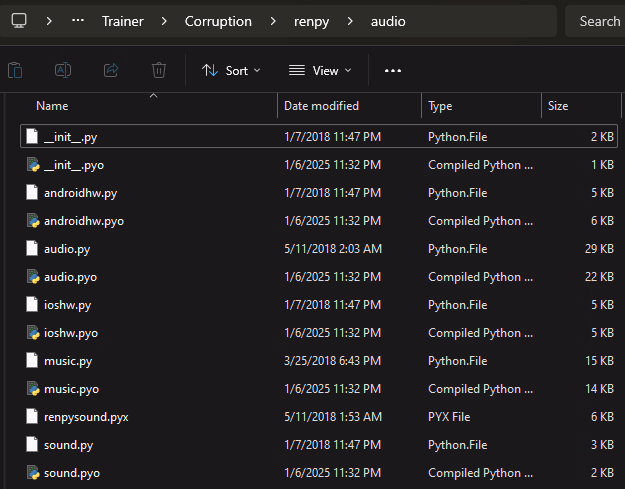The width and height of the screenshot is (625, 489).
Task: Click the 22 KB size cell
Action: tap(599, 277)
